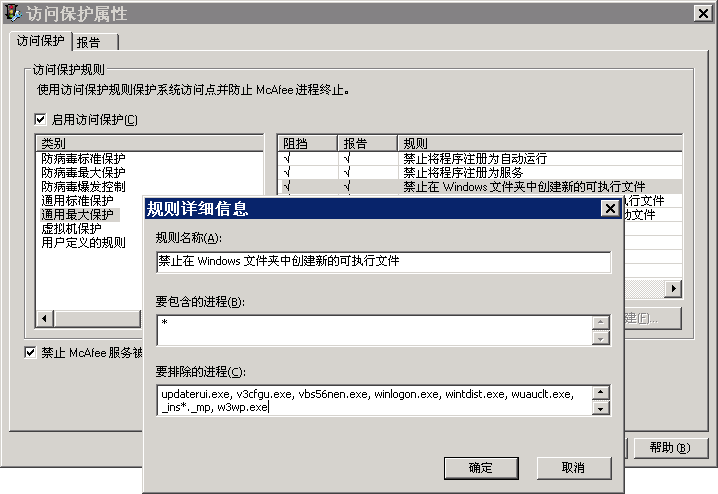This screenshot has height=494, width=718.
Task: Select category 虚拟机保护
Action: pos(71,228)
